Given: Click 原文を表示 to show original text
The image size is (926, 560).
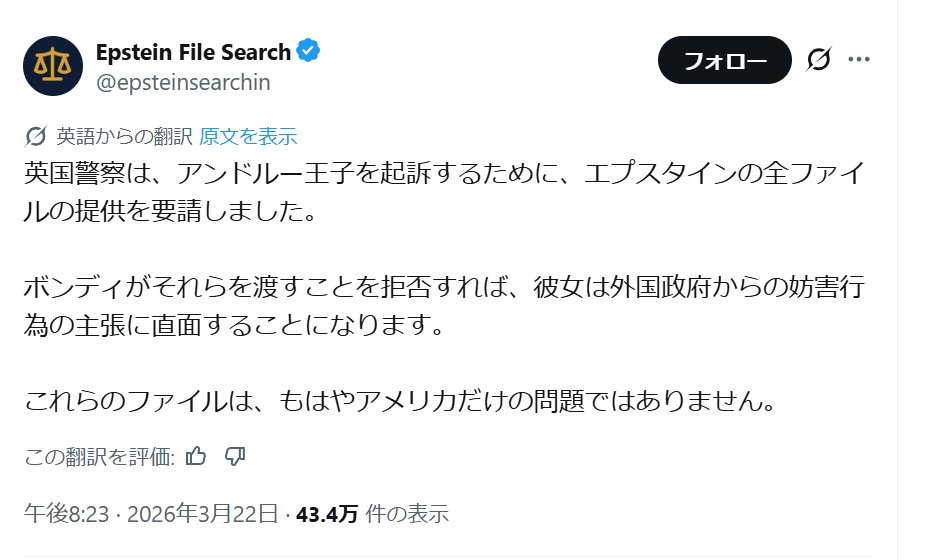Looking at the screenshot, I should (248, 136).
